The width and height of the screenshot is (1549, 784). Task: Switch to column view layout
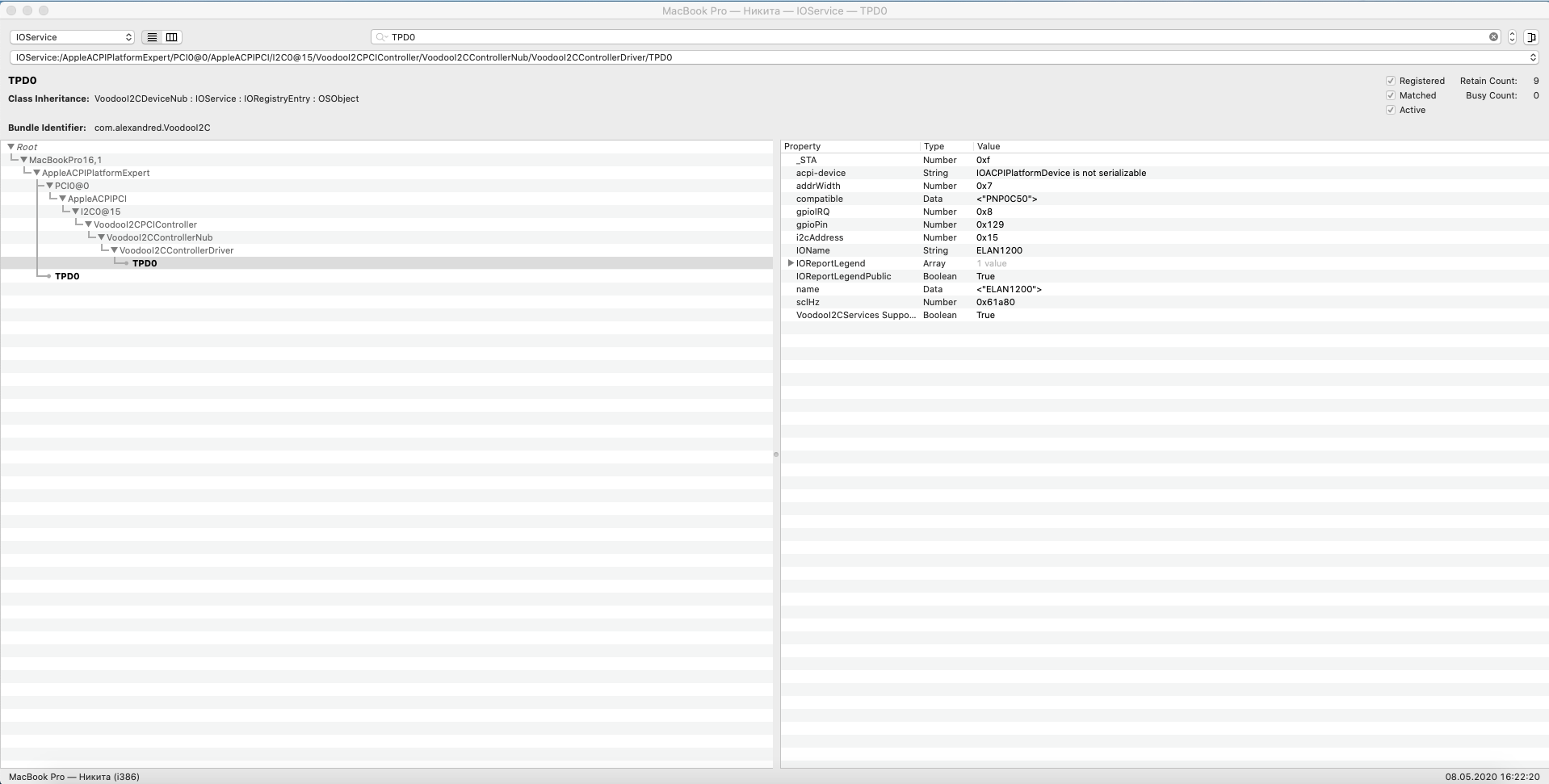171,37
